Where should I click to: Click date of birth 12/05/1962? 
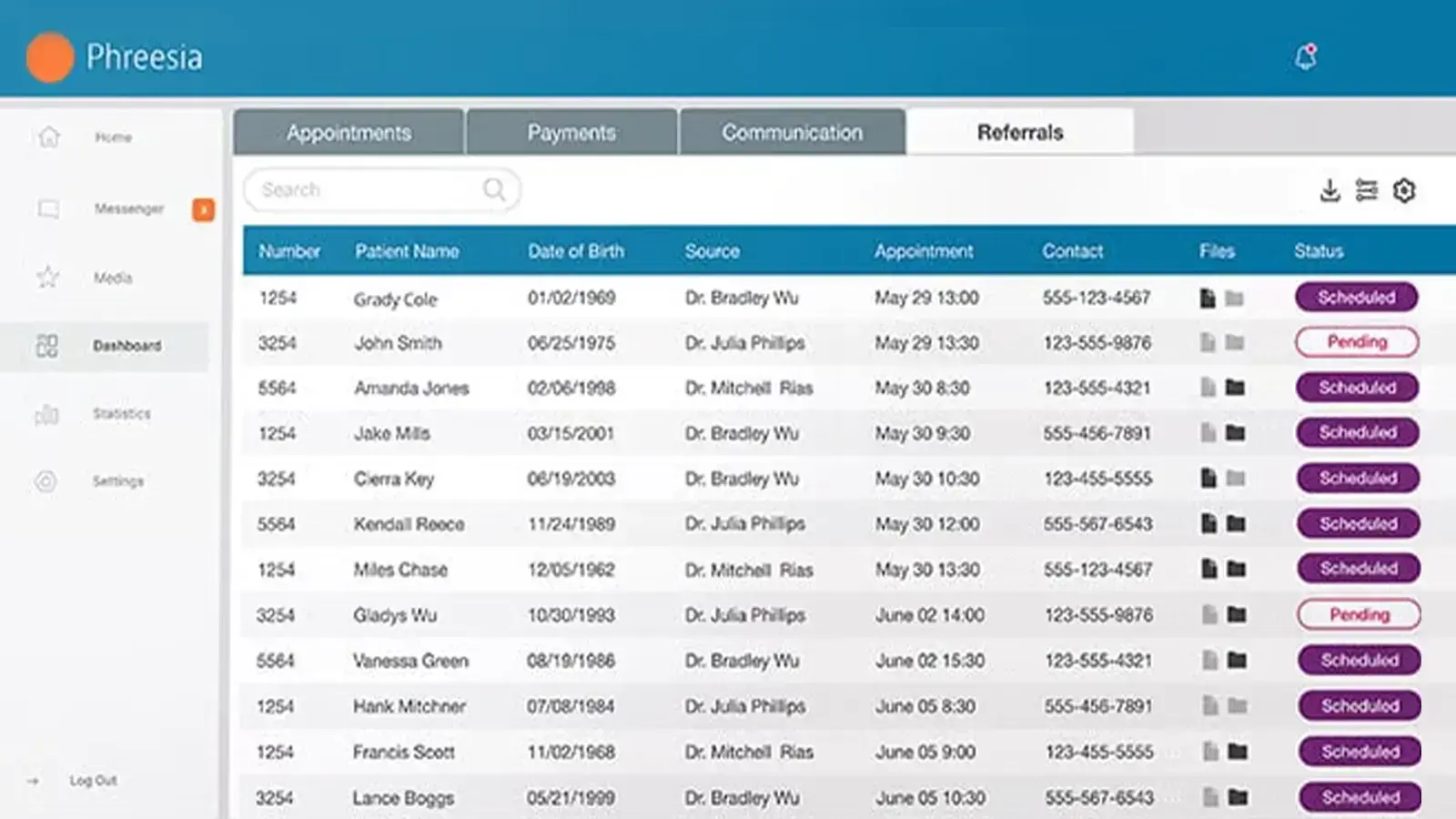point(571,570)
